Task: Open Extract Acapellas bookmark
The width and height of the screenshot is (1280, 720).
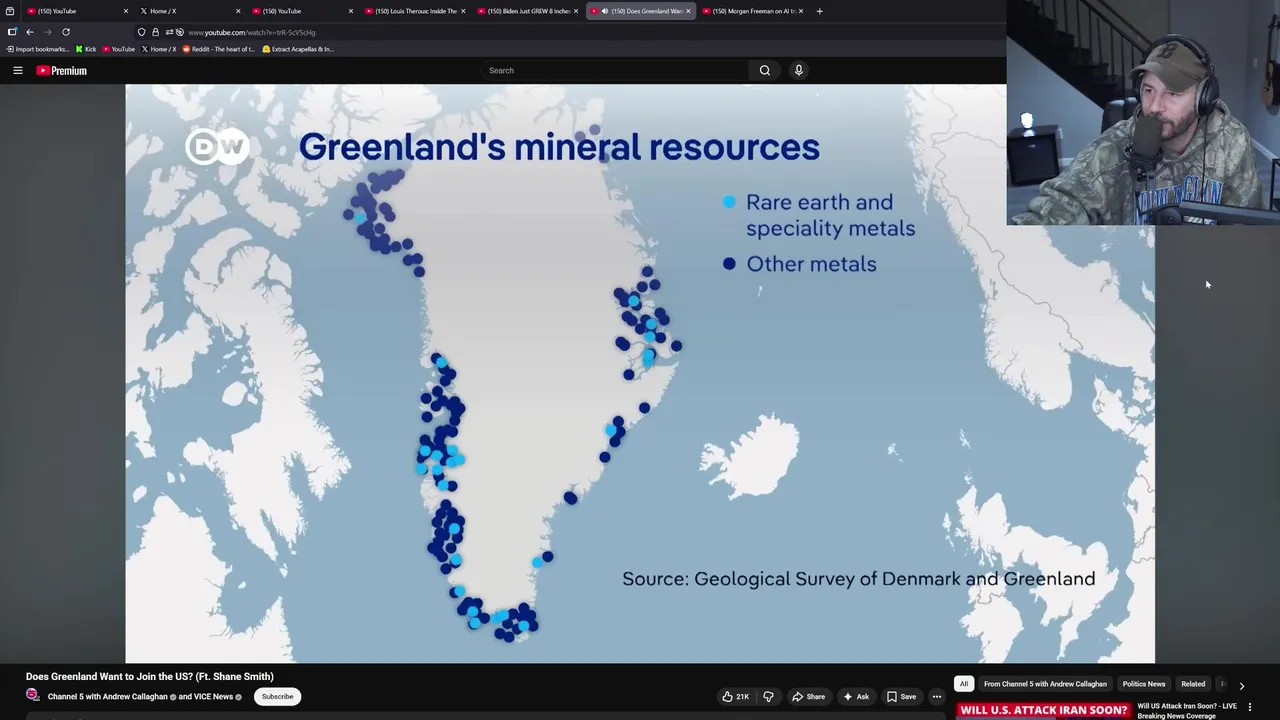Action: (x=298, y=49)
